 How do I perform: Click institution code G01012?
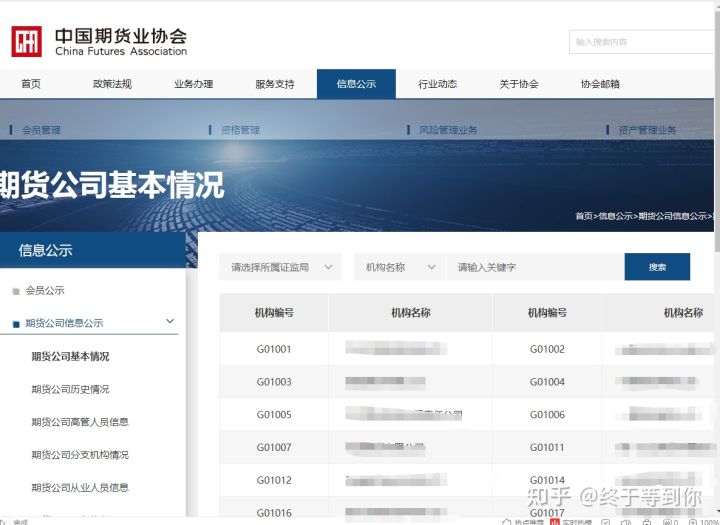[x=274, y=480]
